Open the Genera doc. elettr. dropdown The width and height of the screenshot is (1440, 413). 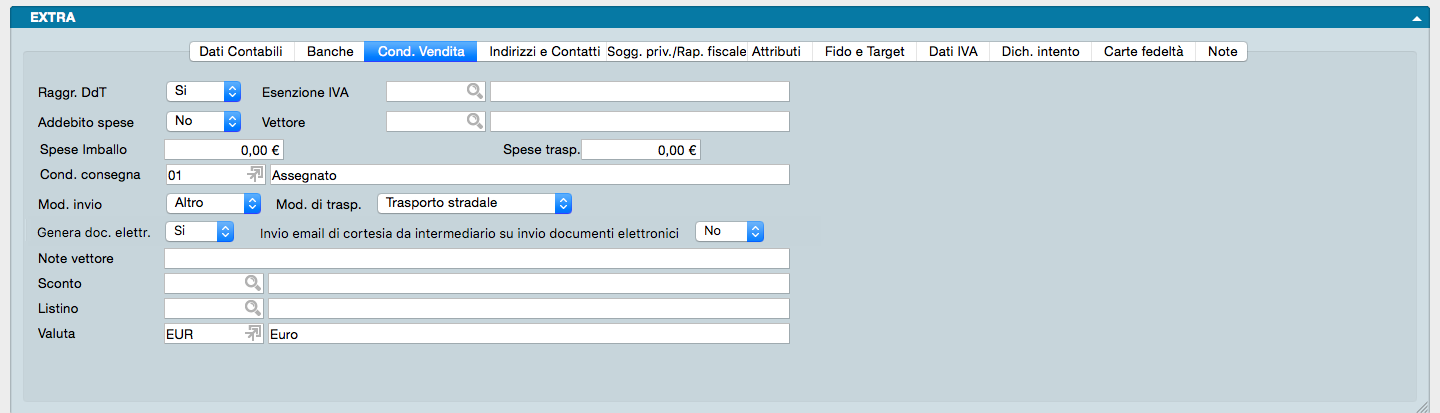pos(204,231)
